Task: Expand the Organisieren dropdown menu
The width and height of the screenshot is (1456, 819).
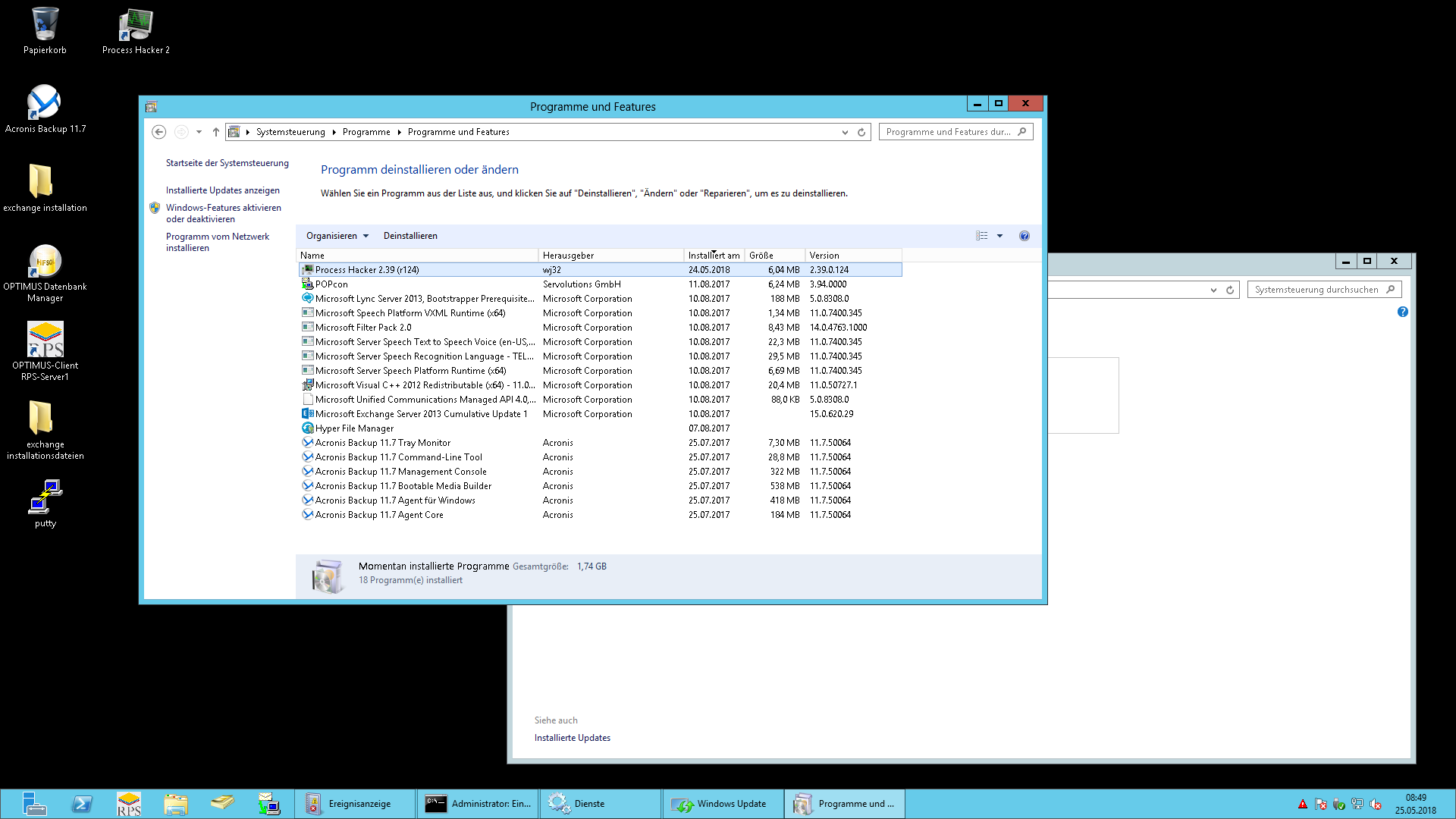Action: tap(337, 236)
